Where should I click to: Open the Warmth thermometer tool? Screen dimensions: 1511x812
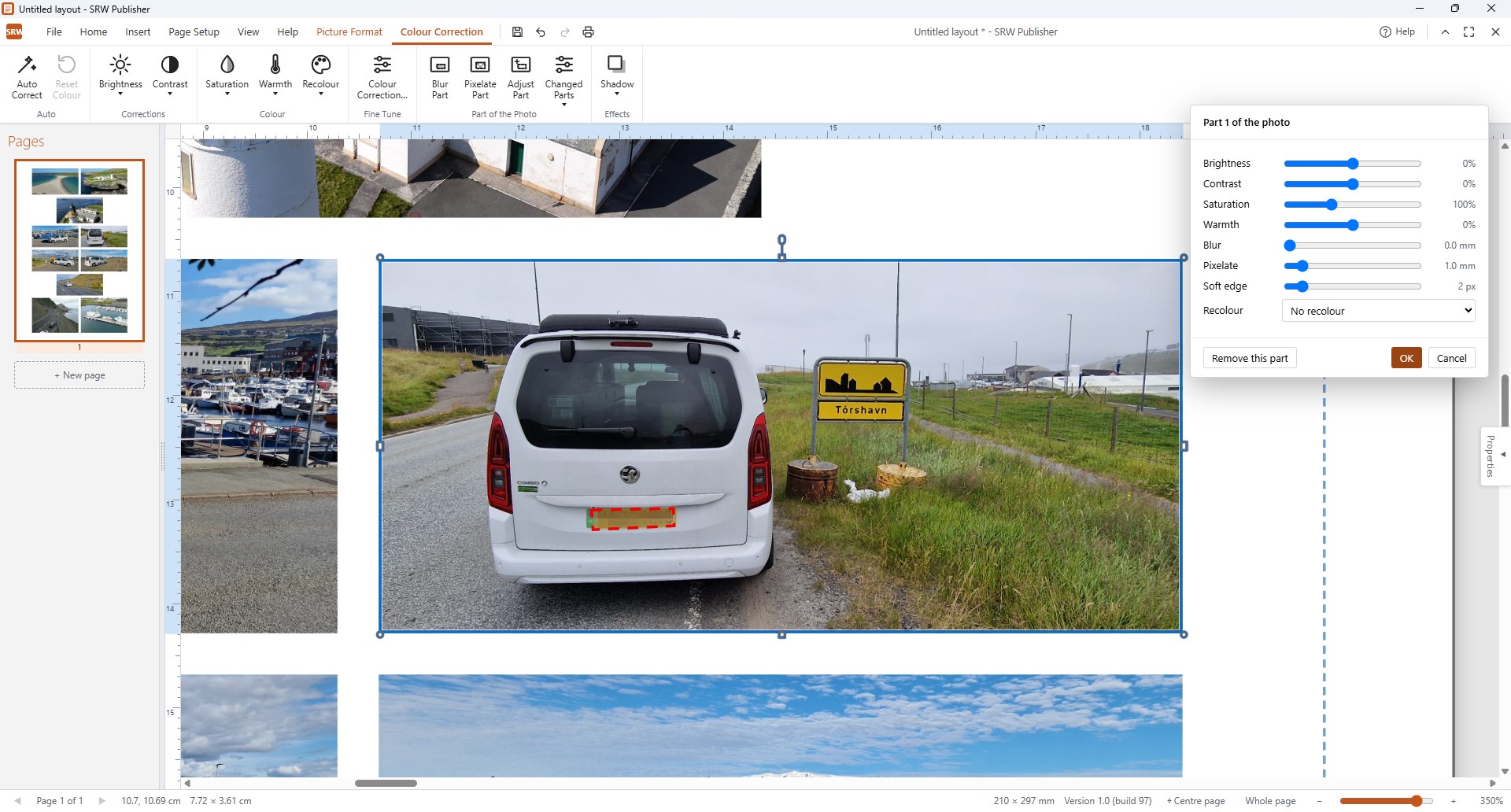point(275,76)
